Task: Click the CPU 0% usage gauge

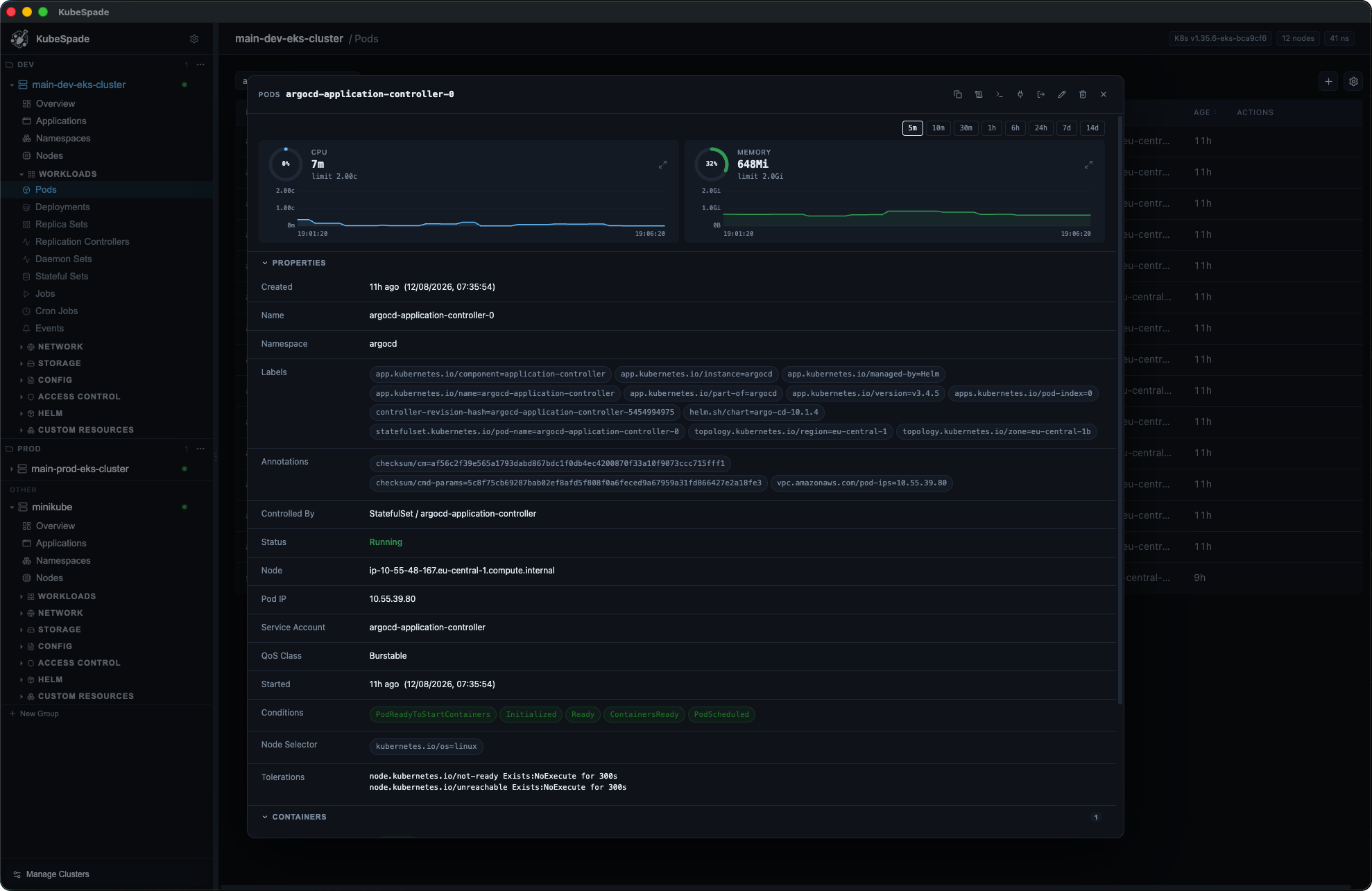Action: coord(286,164)
